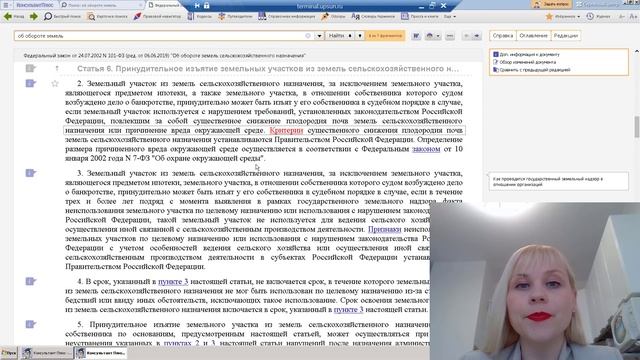Click the pin icon in terminal bar
The height and width of the screenshot is (360, 640).
tap(197, 6)
